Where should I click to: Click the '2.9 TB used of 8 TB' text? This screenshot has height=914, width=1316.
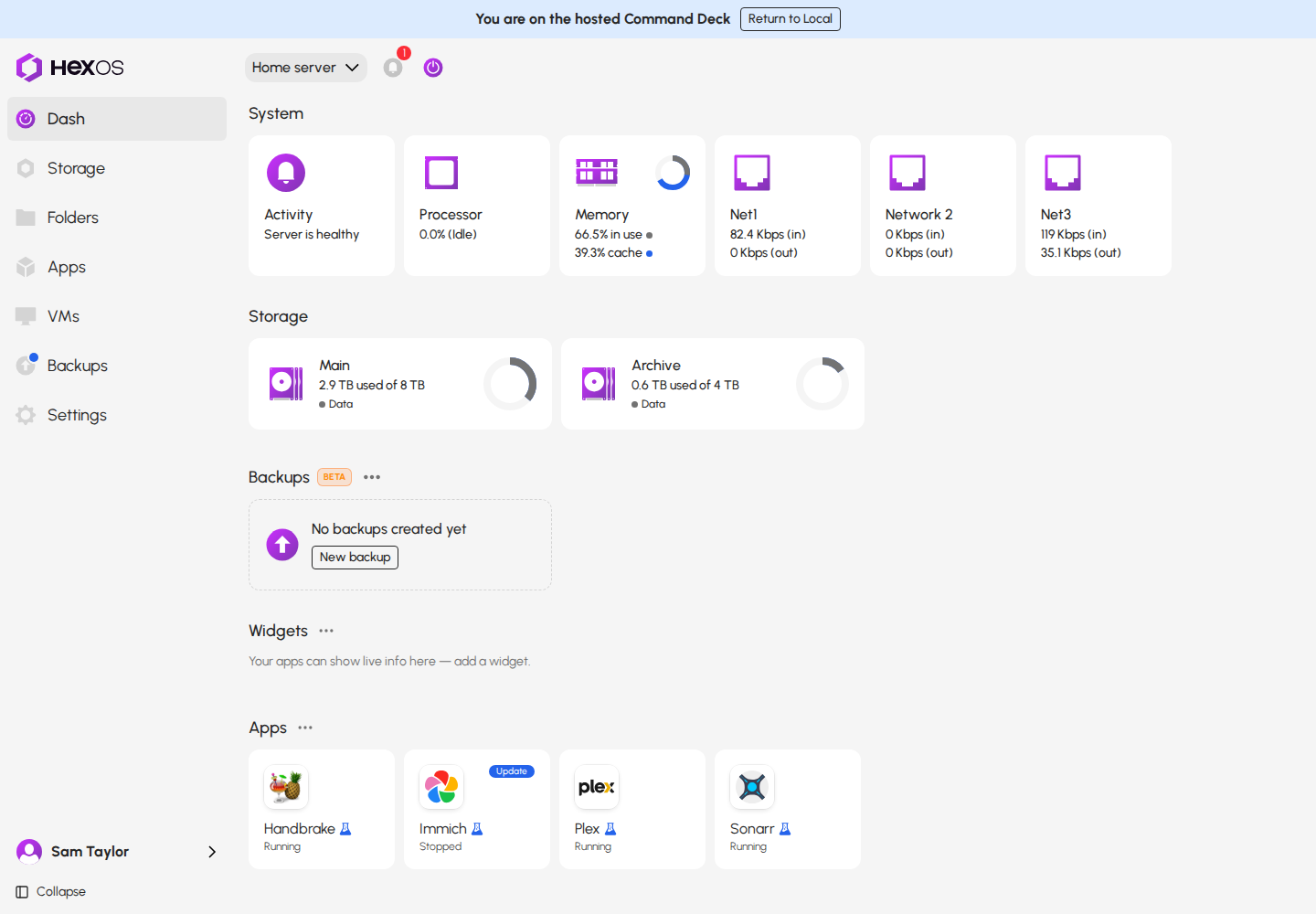pyautogui.click(x=372, y=386)
